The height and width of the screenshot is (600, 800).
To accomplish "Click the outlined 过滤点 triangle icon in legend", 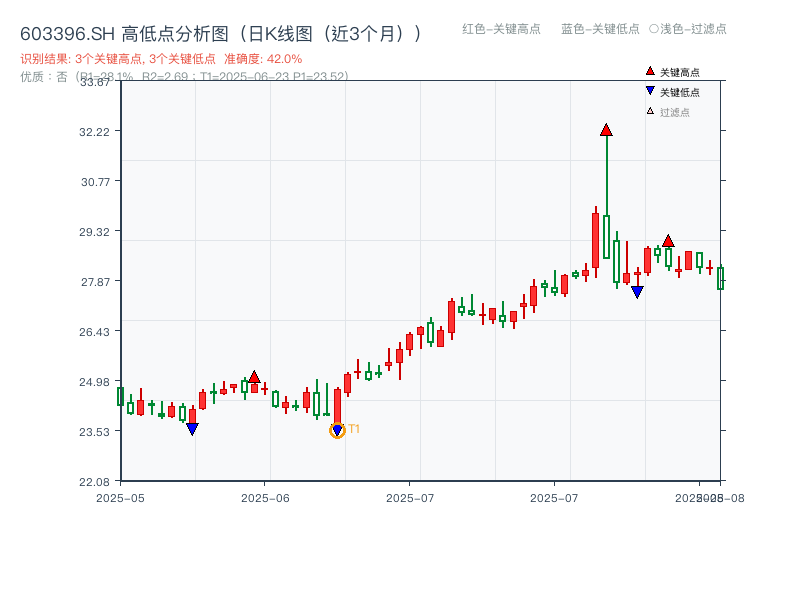I will 648,112.
